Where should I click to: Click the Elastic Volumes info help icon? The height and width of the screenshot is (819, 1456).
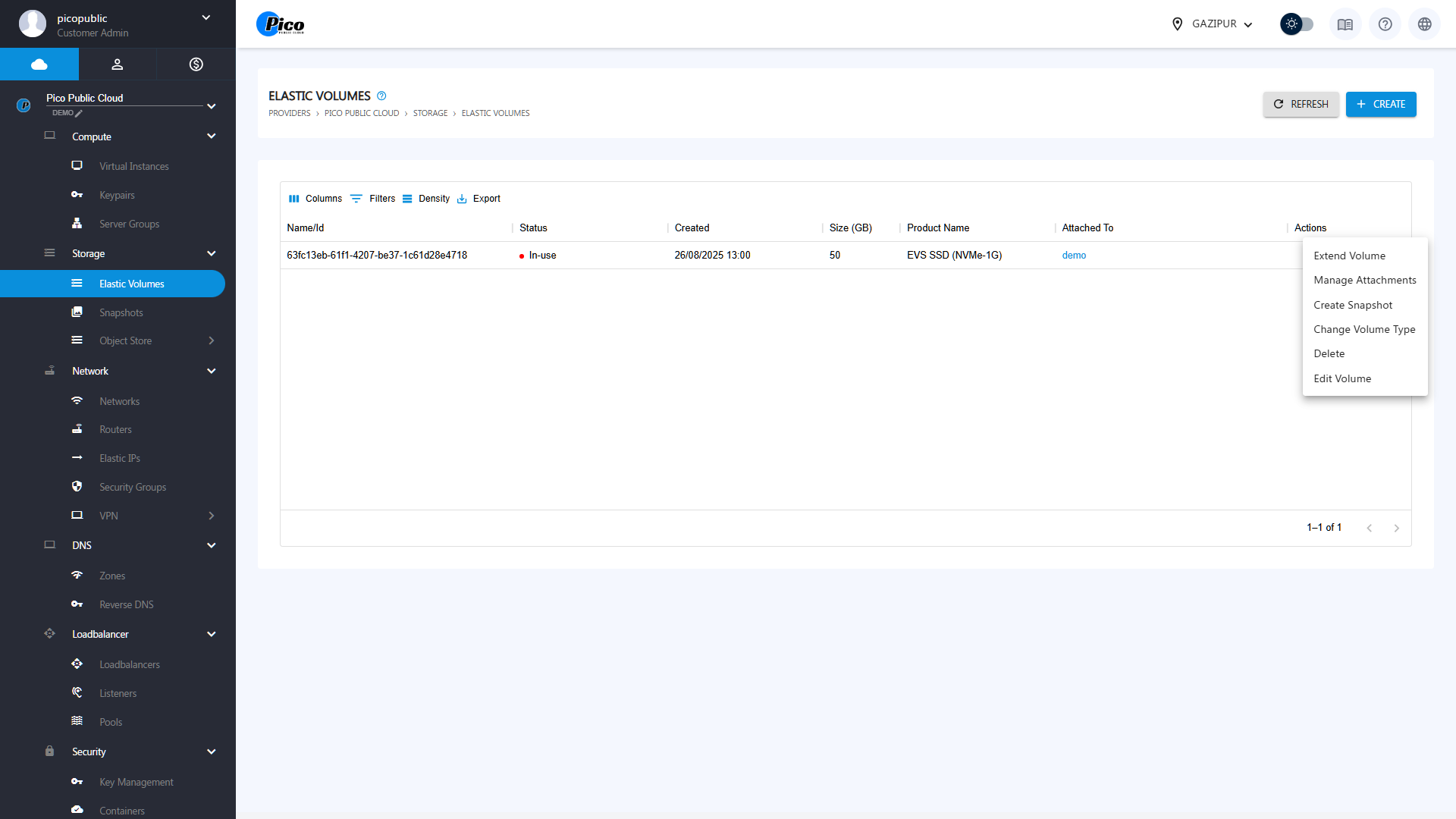pos(381,96)
